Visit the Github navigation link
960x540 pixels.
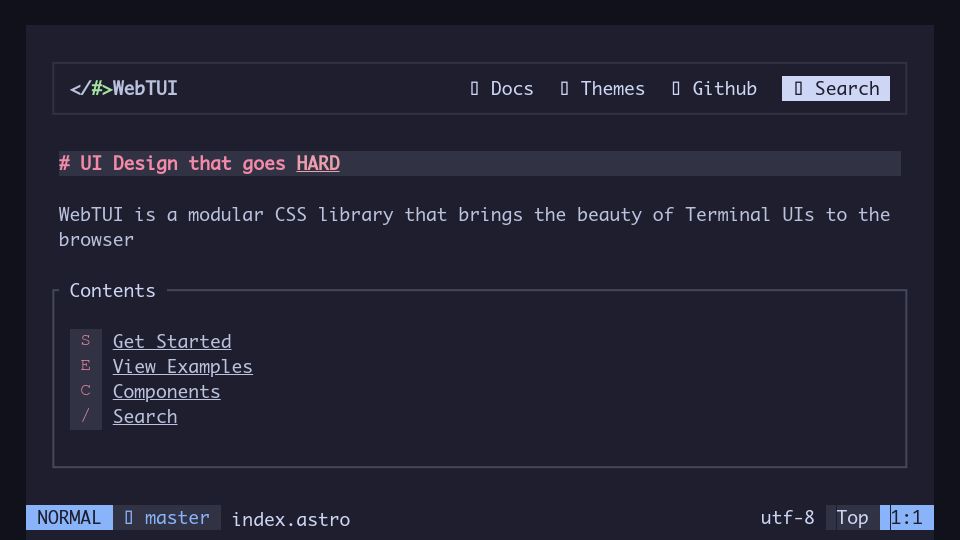[x=714, y=89]
